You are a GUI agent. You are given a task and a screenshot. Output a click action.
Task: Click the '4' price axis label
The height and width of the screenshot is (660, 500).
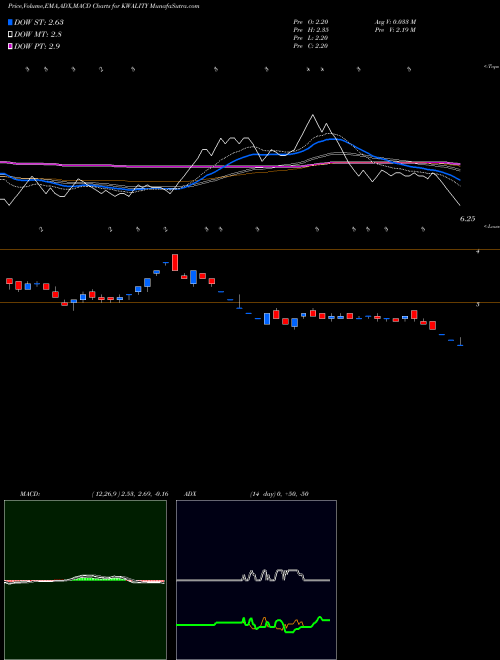point(477,251)
